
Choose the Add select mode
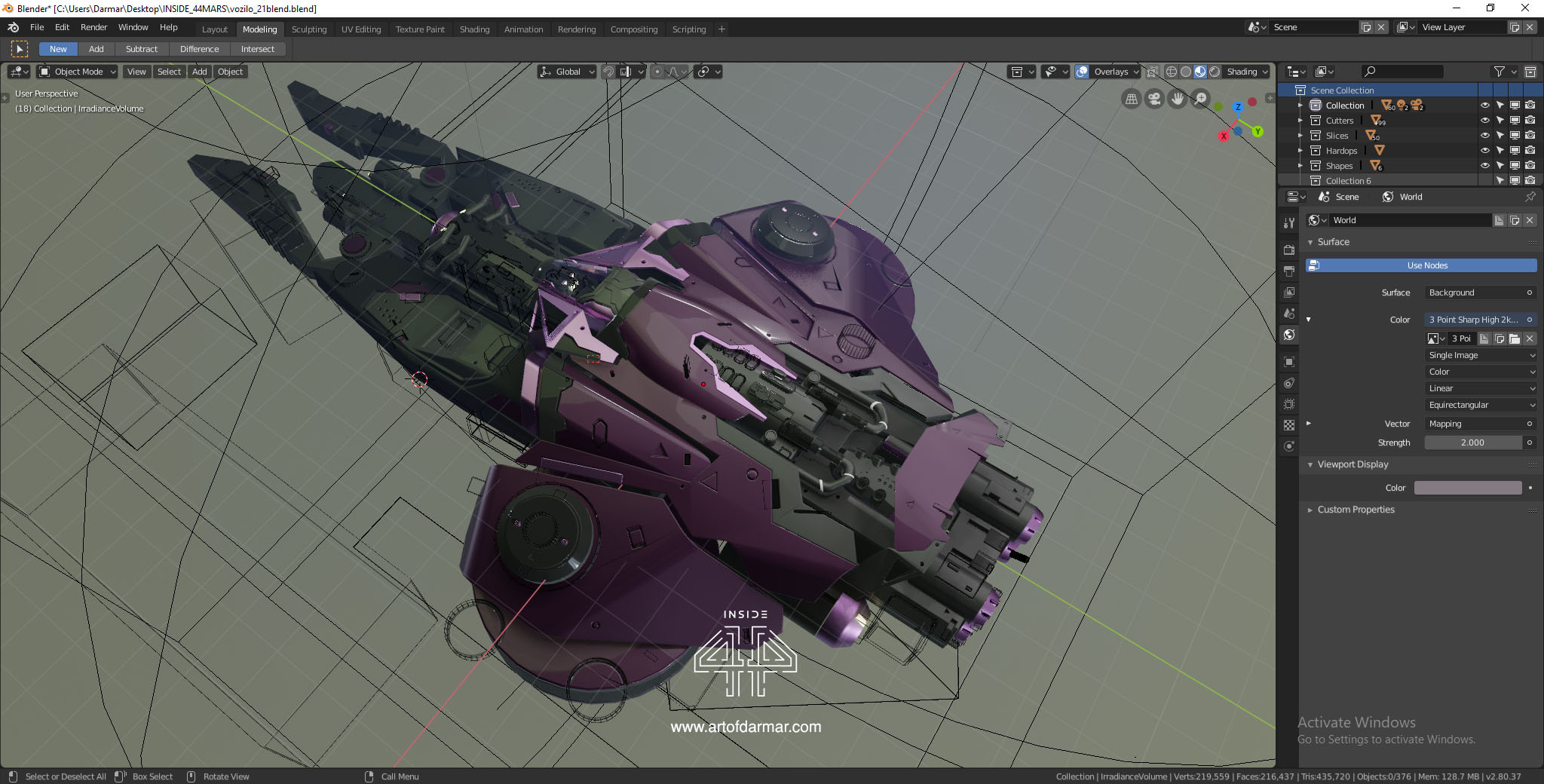[96, 49]
